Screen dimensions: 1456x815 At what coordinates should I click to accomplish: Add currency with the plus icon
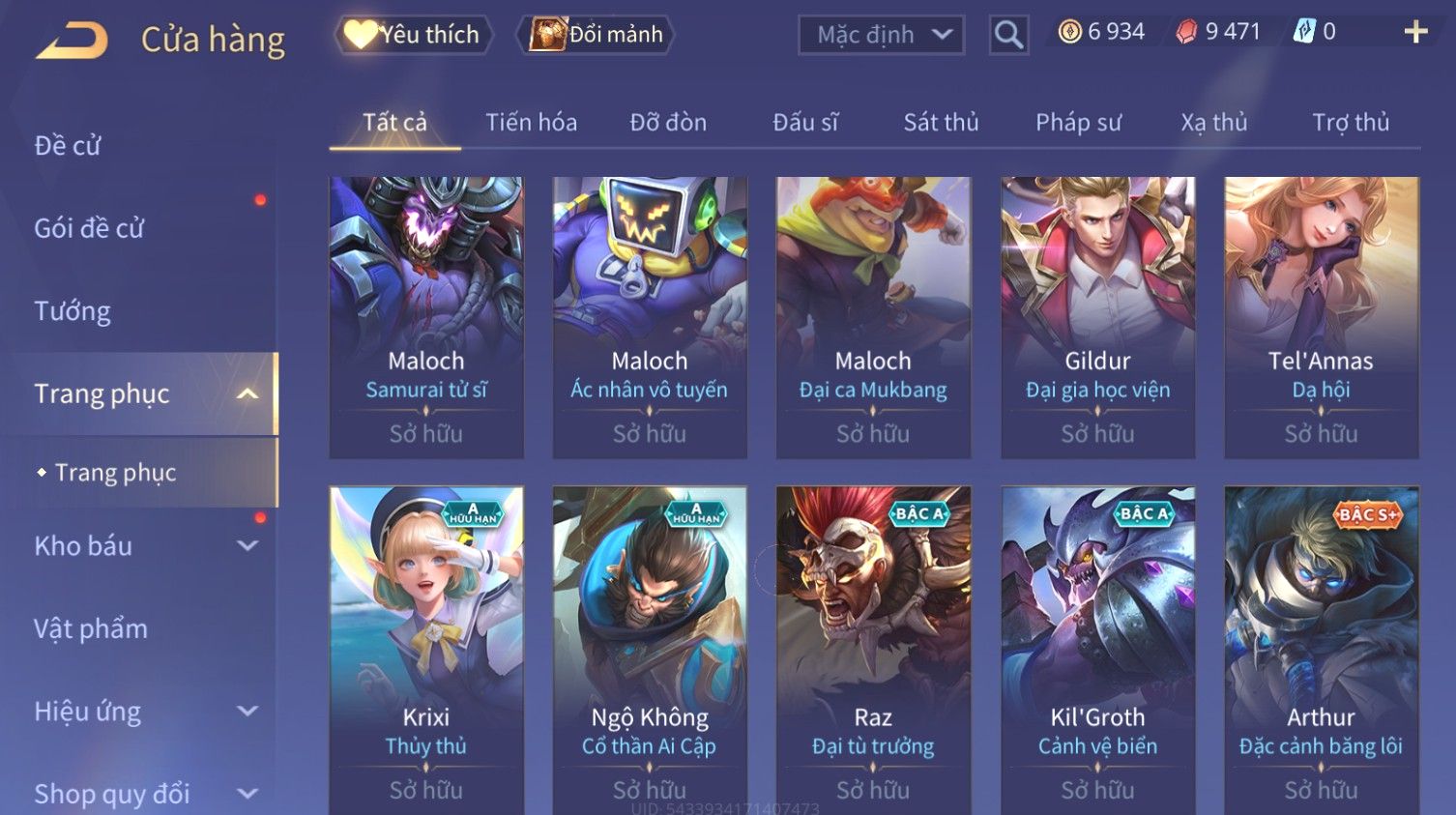click(x=1415, y=32)
